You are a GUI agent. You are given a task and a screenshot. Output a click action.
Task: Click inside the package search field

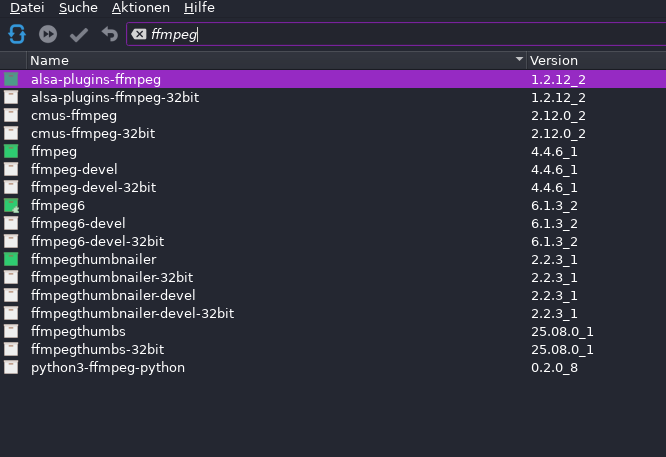point(400,35)
